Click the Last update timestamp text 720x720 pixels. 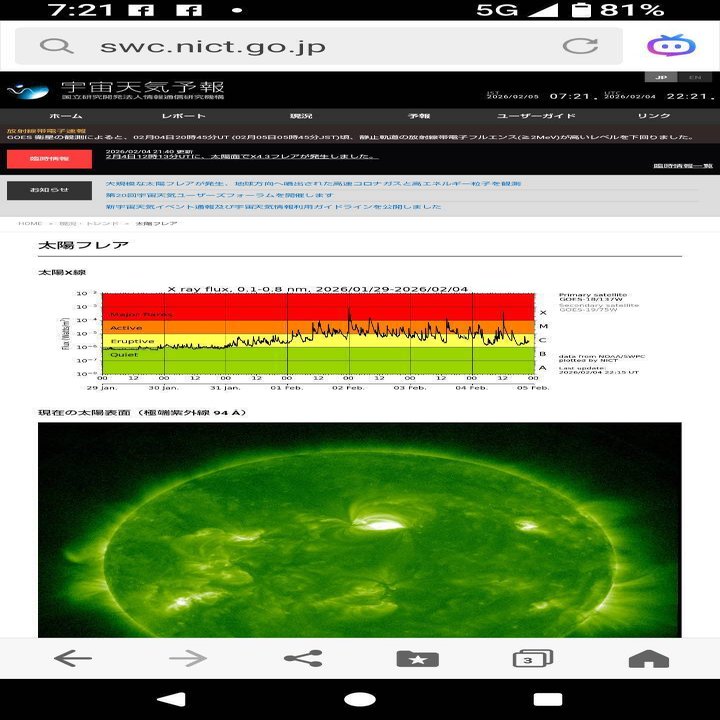click(598, 370)
